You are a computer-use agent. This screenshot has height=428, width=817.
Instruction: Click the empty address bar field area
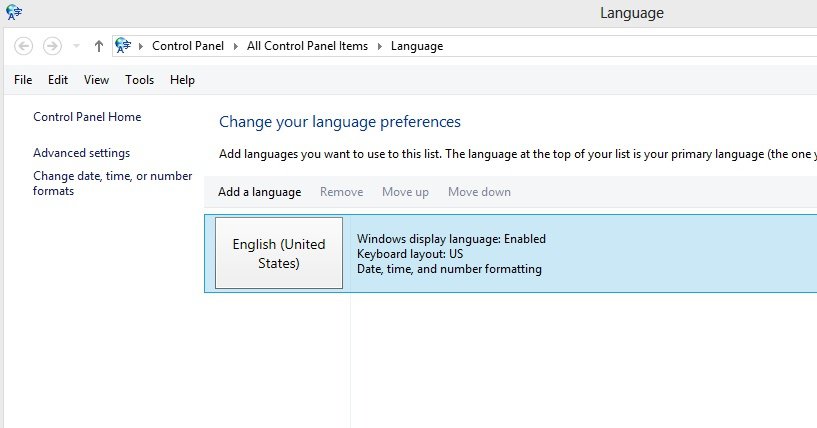(x=630, y=46)
